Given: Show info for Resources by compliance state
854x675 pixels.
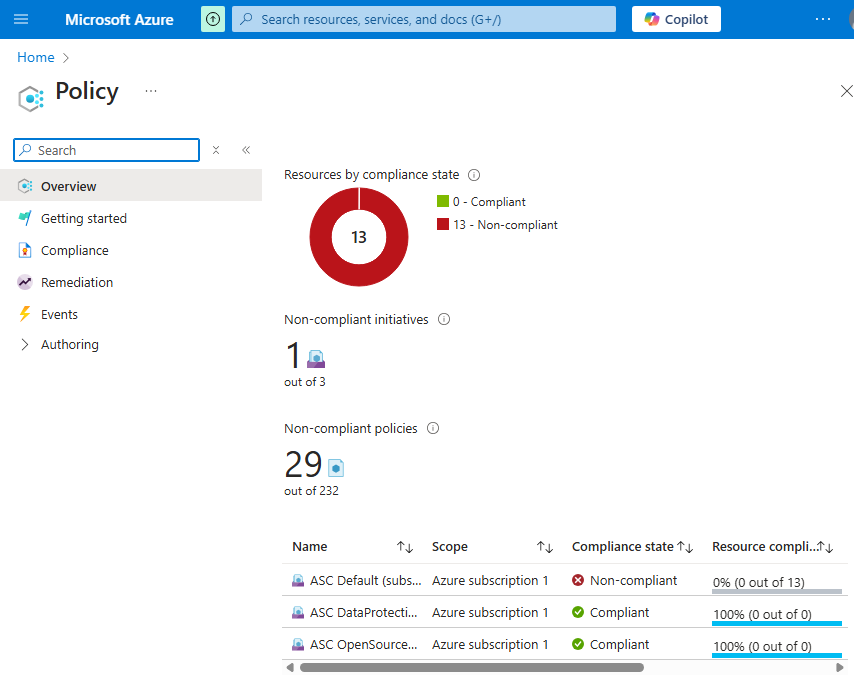Looking at the screenshot, I should click(x=474, y=175).
